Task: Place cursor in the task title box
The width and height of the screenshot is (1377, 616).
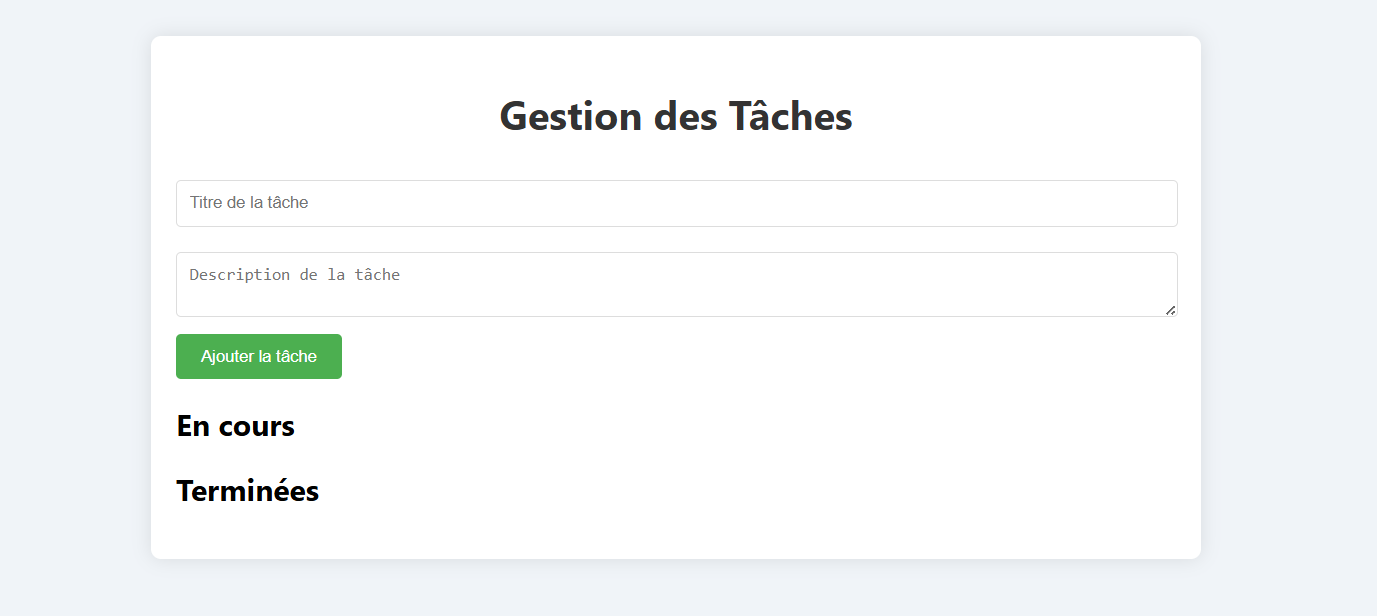Action: [x=676, y=203]
